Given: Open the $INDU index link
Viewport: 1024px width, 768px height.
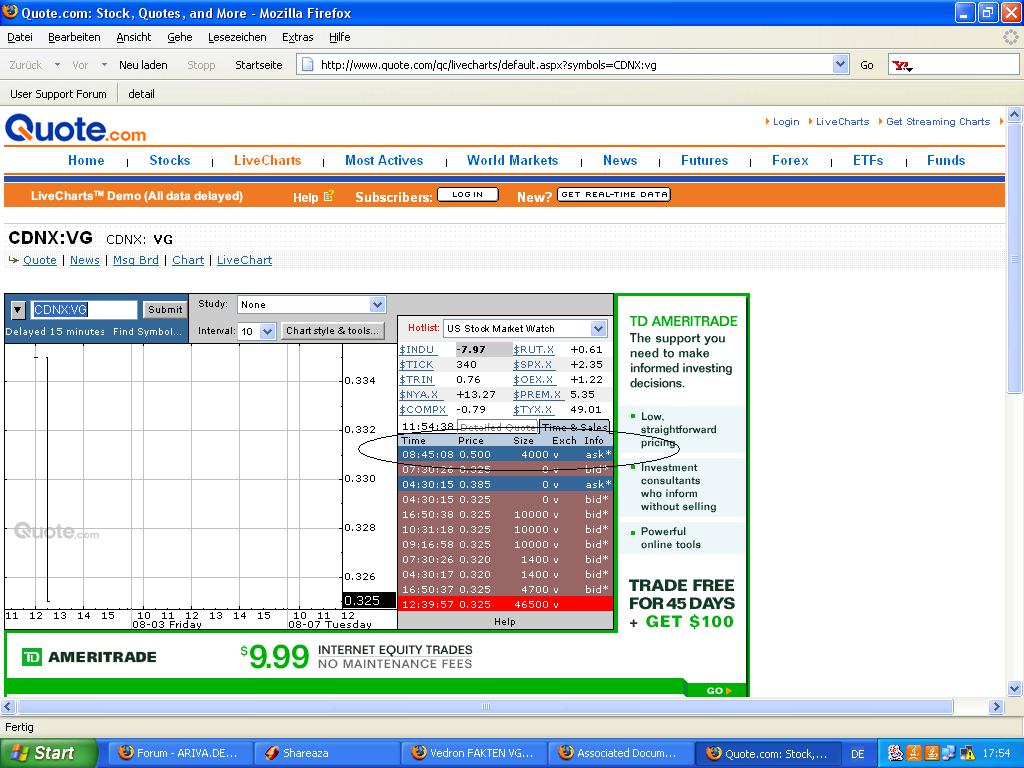Looking at the screenshot, I should 417,350.
